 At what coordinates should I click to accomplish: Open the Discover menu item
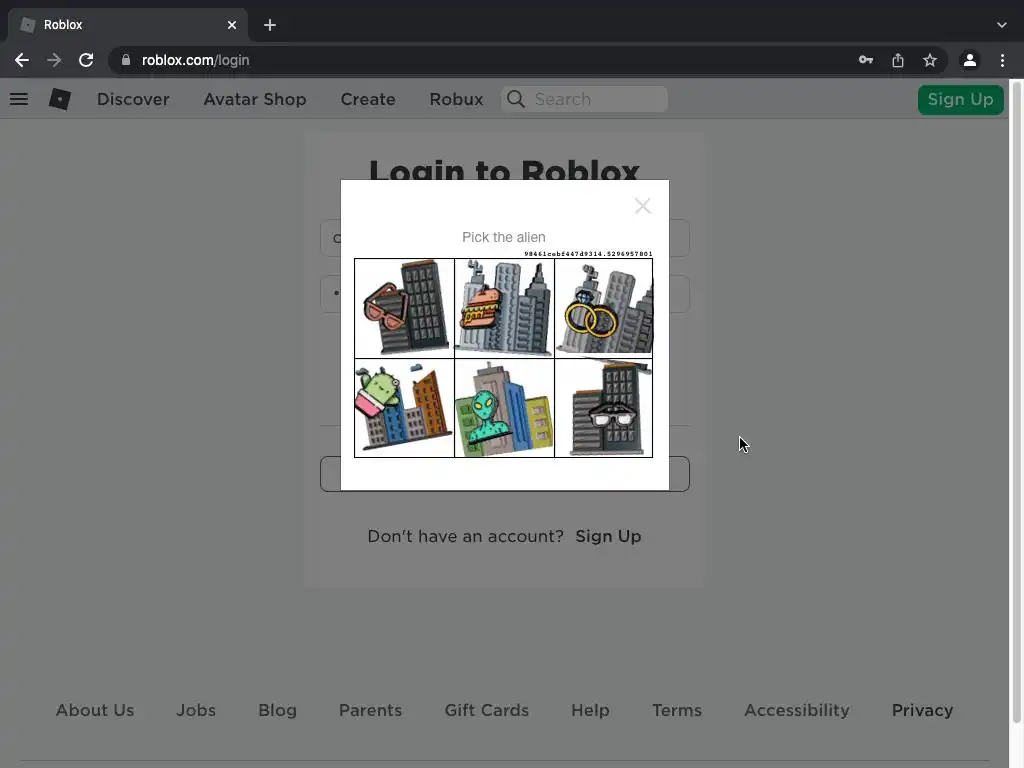point(133,99)
